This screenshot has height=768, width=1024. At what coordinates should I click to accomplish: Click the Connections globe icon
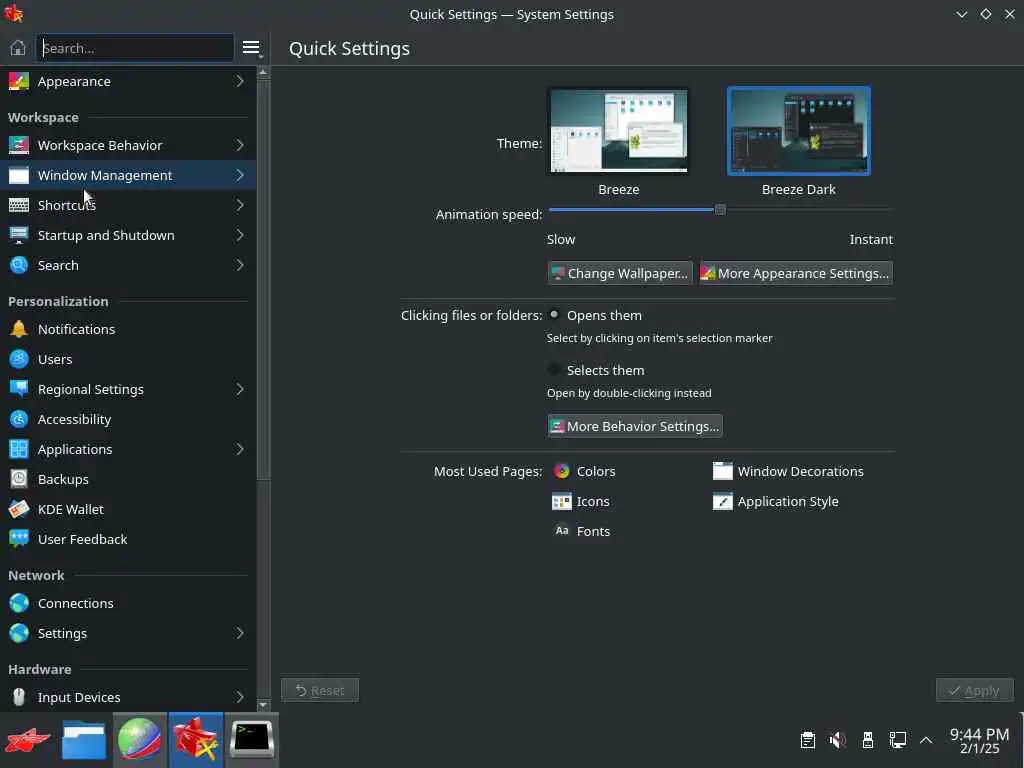(x=19, y=603)
